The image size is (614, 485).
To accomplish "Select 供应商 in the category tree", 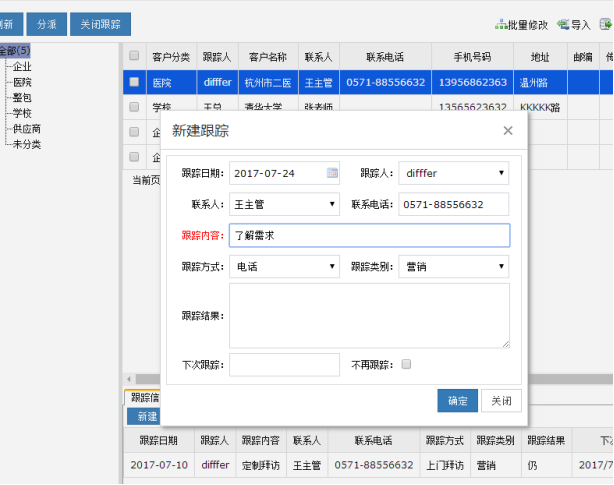I will click(27, 129).
